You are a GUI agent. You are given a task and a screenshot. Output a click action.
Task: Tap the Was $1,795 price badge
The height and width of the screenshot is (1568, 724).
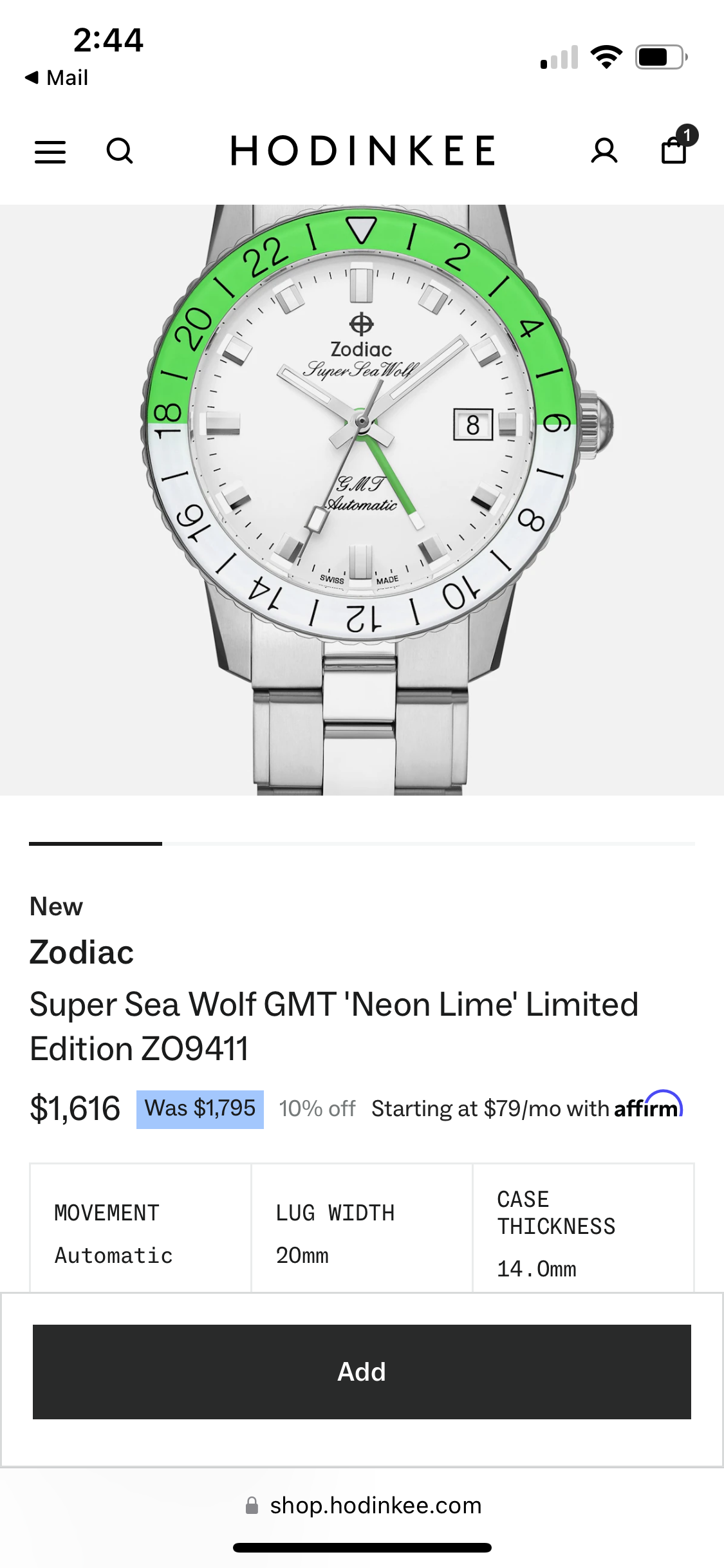point(200,1109)
